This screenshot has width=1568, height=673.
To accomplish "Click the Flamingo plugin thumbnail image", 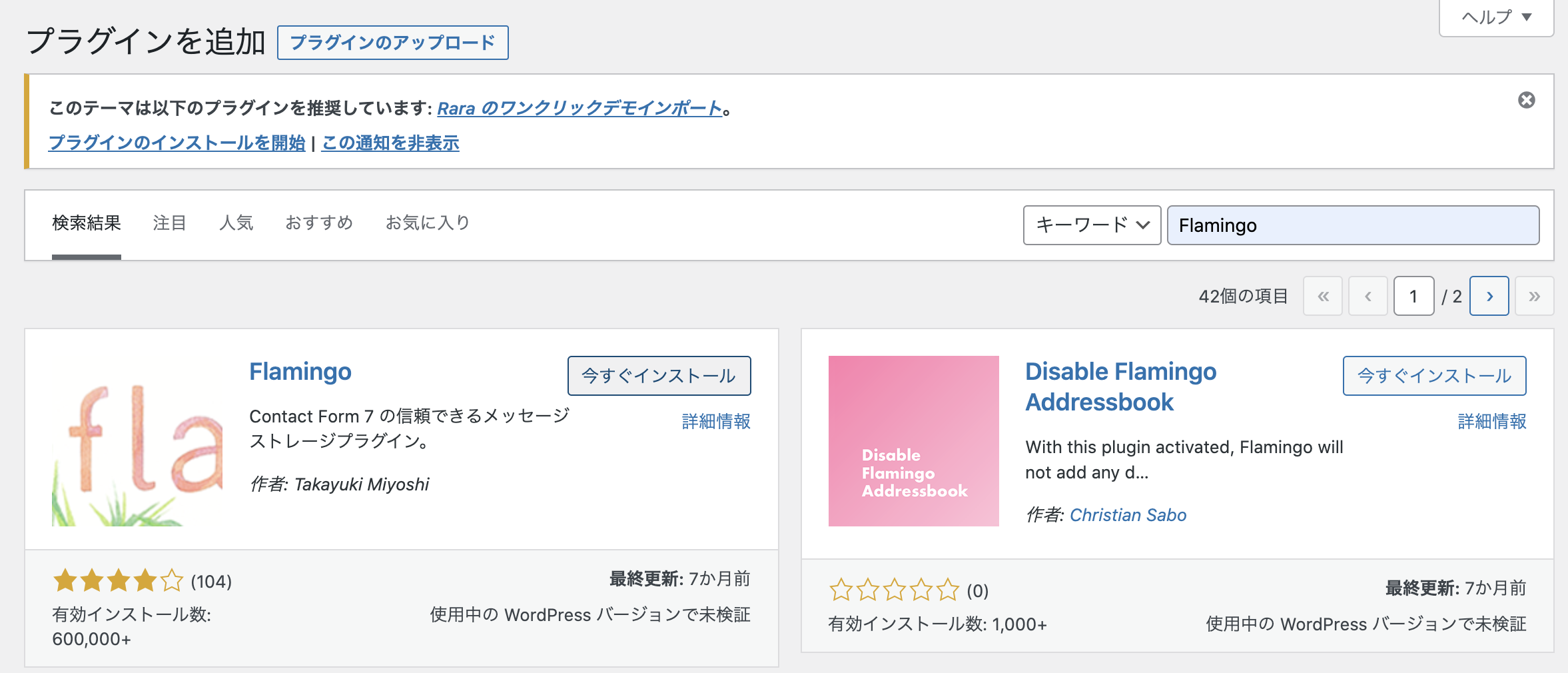I will pos(137,441).
